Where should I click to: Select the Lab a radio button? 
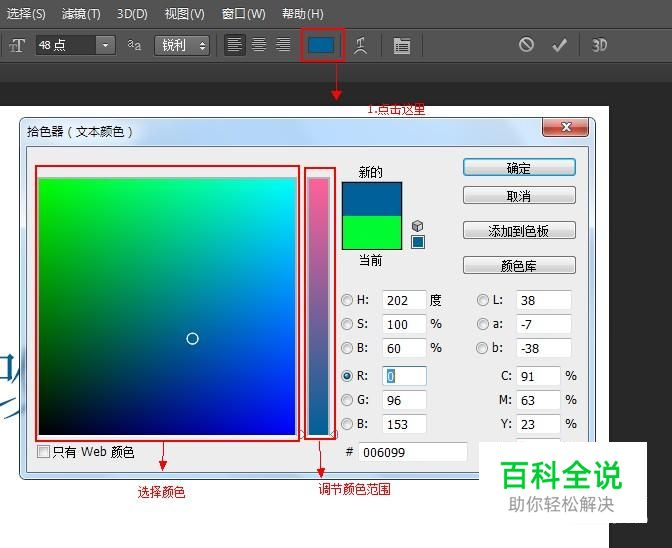coord(483,324)
